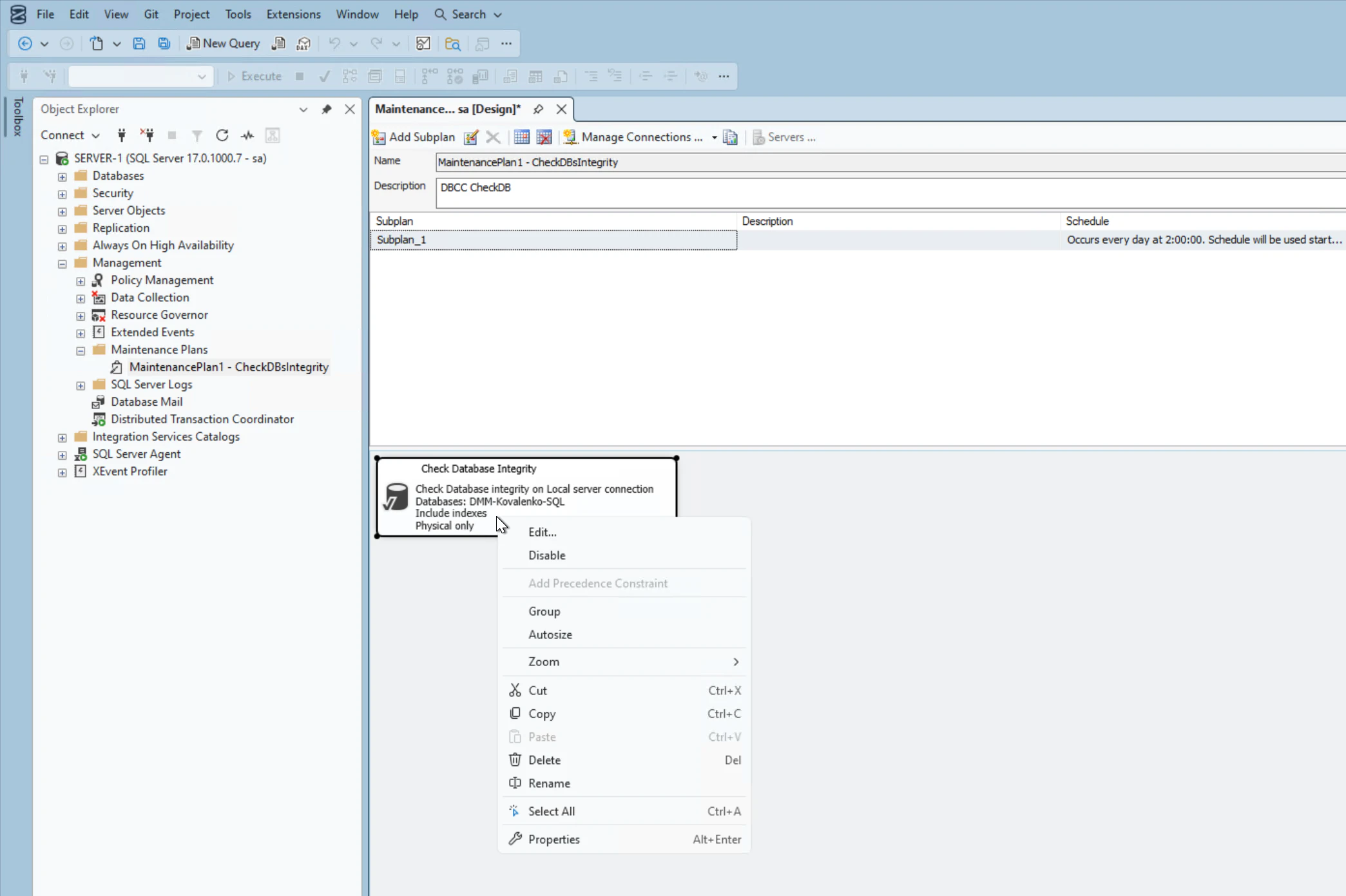Remove the subplan schedule with red-X calendar icon
The image size is (1346, 896).
(544, 137)
